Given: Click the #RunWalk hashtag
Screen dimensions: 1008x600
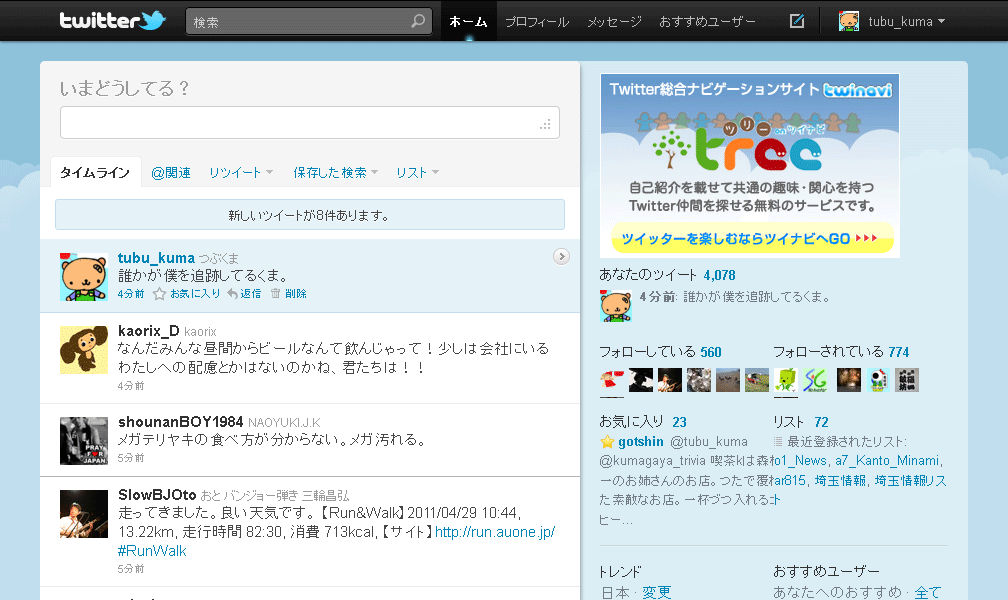Looking at the screenshot, I should [x=152, y=550].
